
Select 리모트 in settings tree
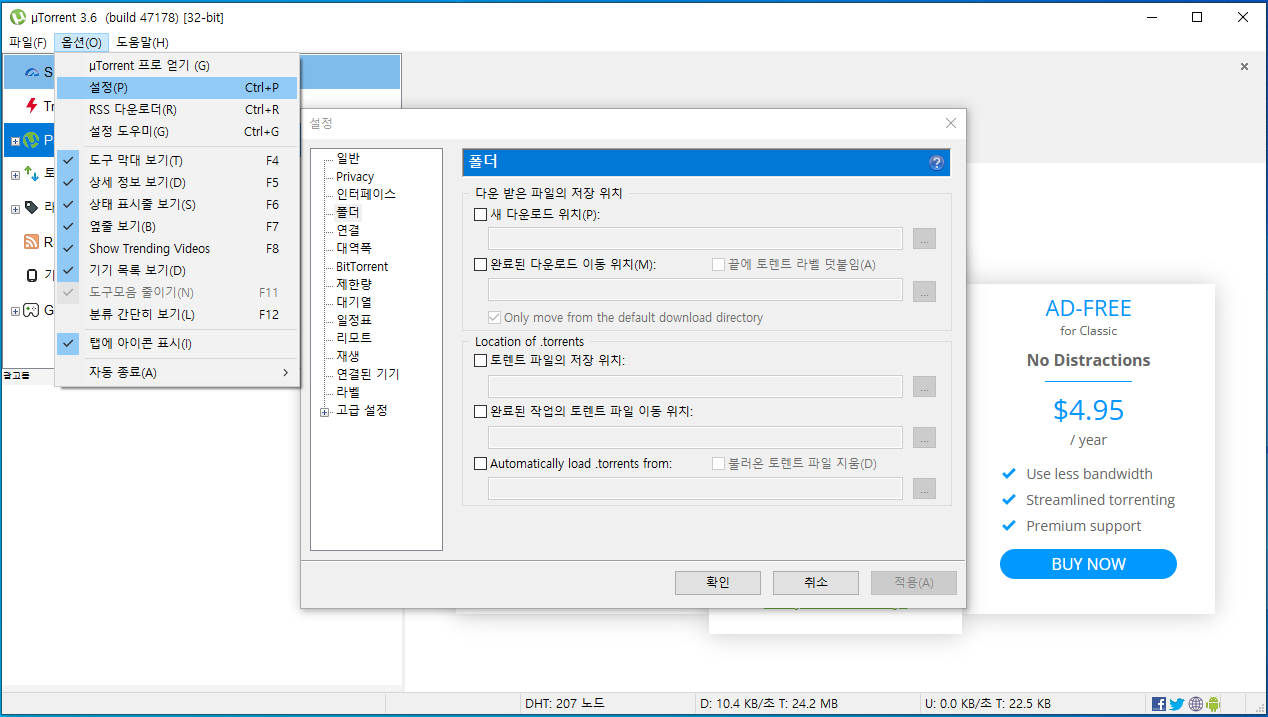tap(354, 338)
